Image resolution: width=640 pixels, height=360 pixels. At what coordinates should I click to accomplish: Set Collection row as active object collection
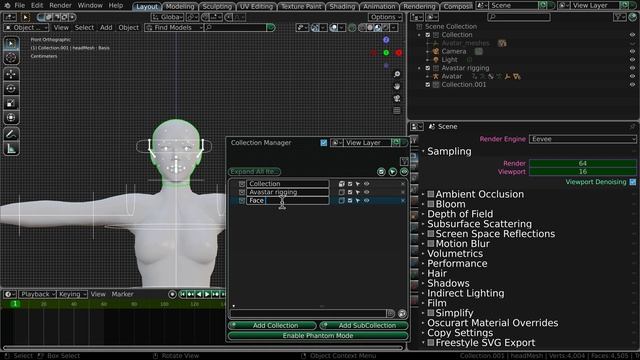pyautogui.click(x=342, y=184)
